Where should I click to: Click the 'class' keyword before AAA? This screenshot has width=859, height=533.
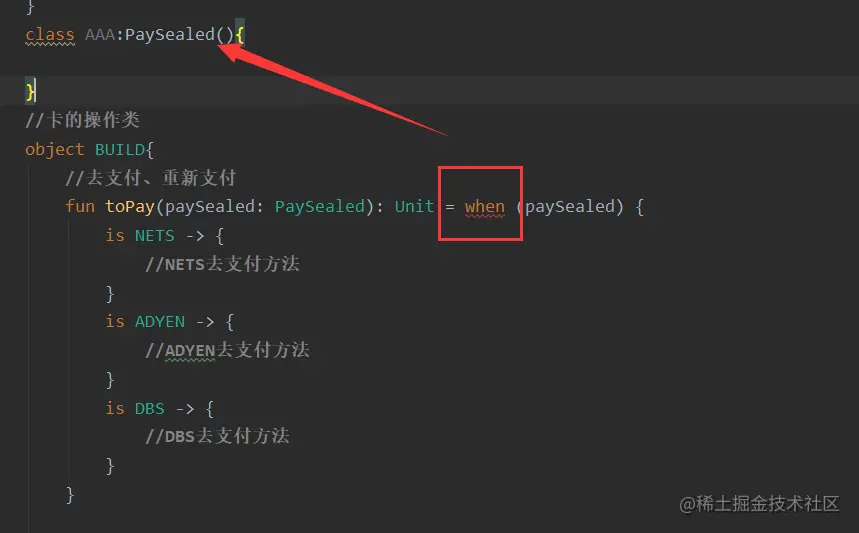[50, 35]
